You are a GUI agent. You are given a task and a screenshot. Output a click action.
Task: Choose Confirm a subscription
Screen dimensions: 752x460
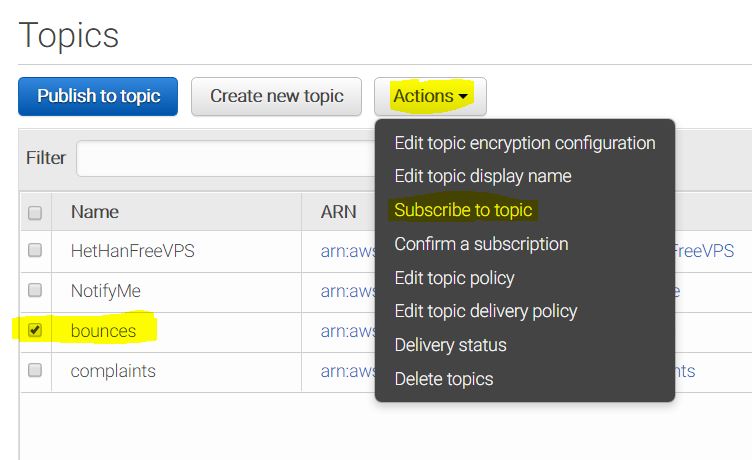481,244
